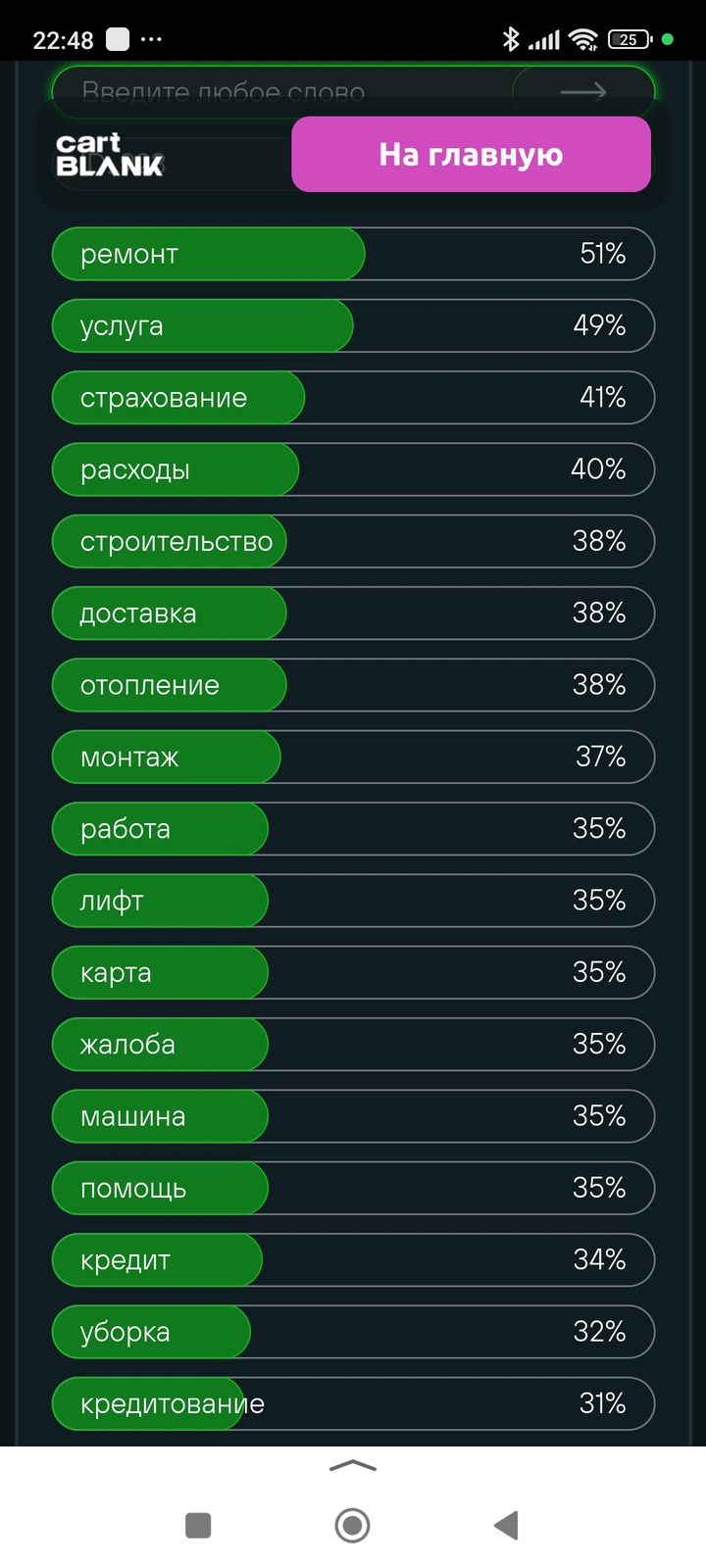The image size is (706, 1568).
Task: Tap the кредитование 31% row
Action: pos(353,1403)
